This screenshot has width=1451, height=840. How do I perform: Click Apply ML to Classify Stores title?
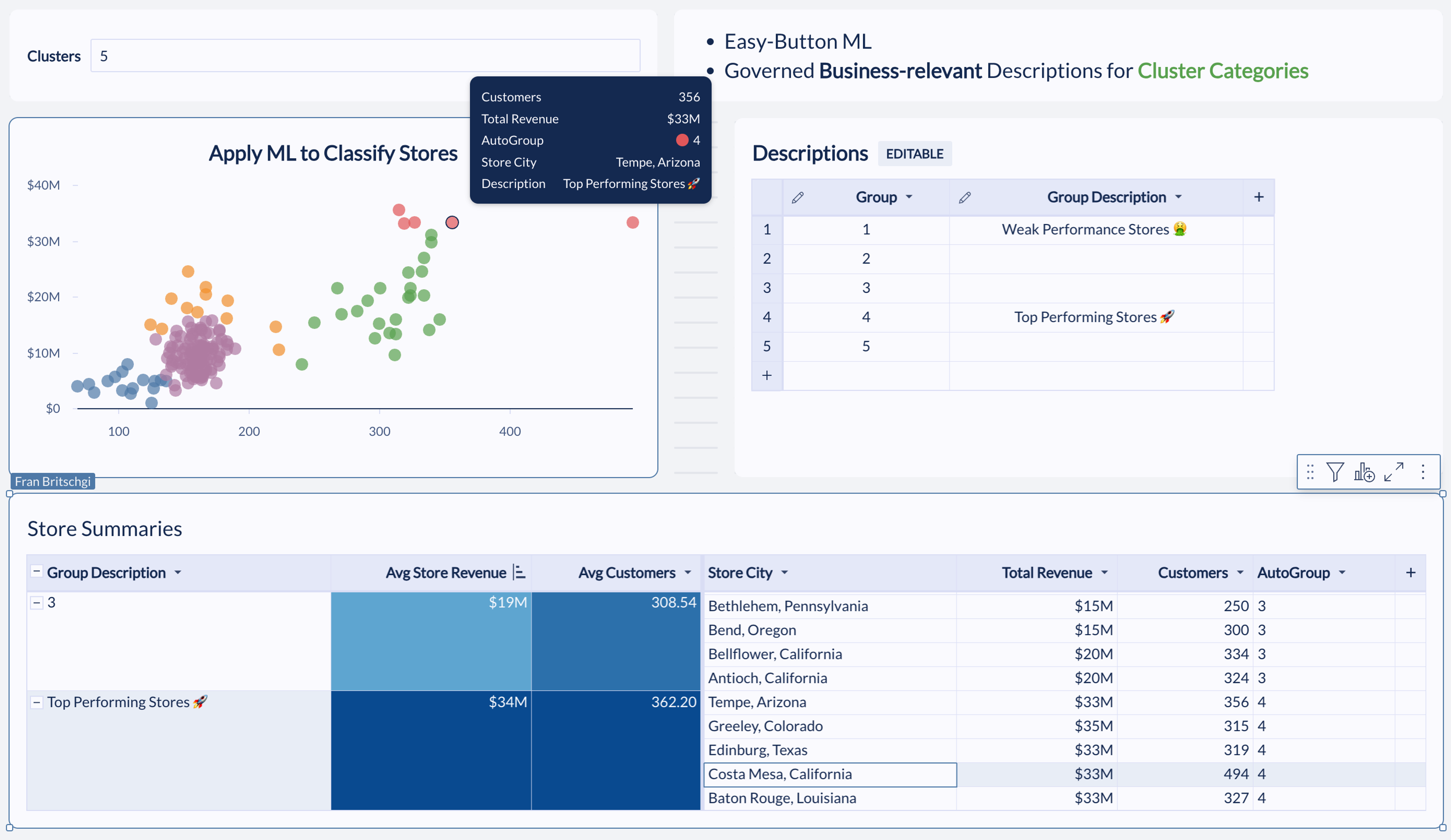pos(333,153)
